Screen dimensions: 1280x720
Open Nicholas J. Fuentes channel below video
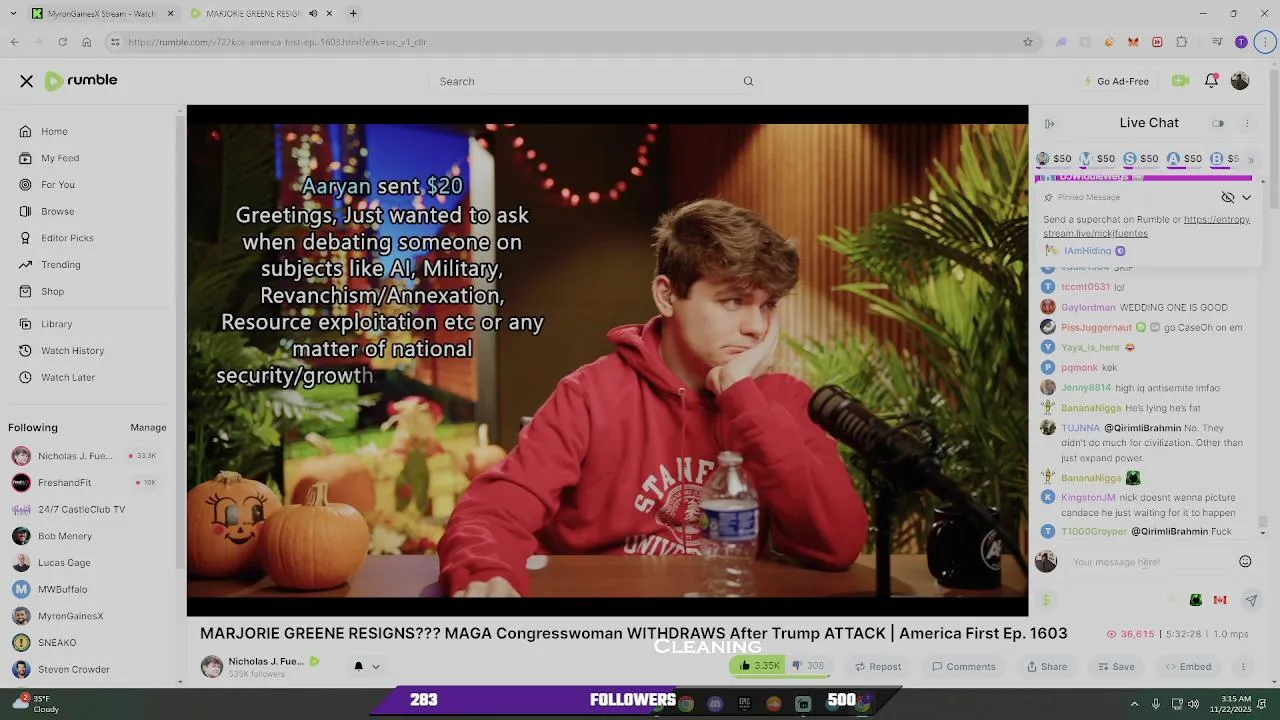[x=266, y=661]
